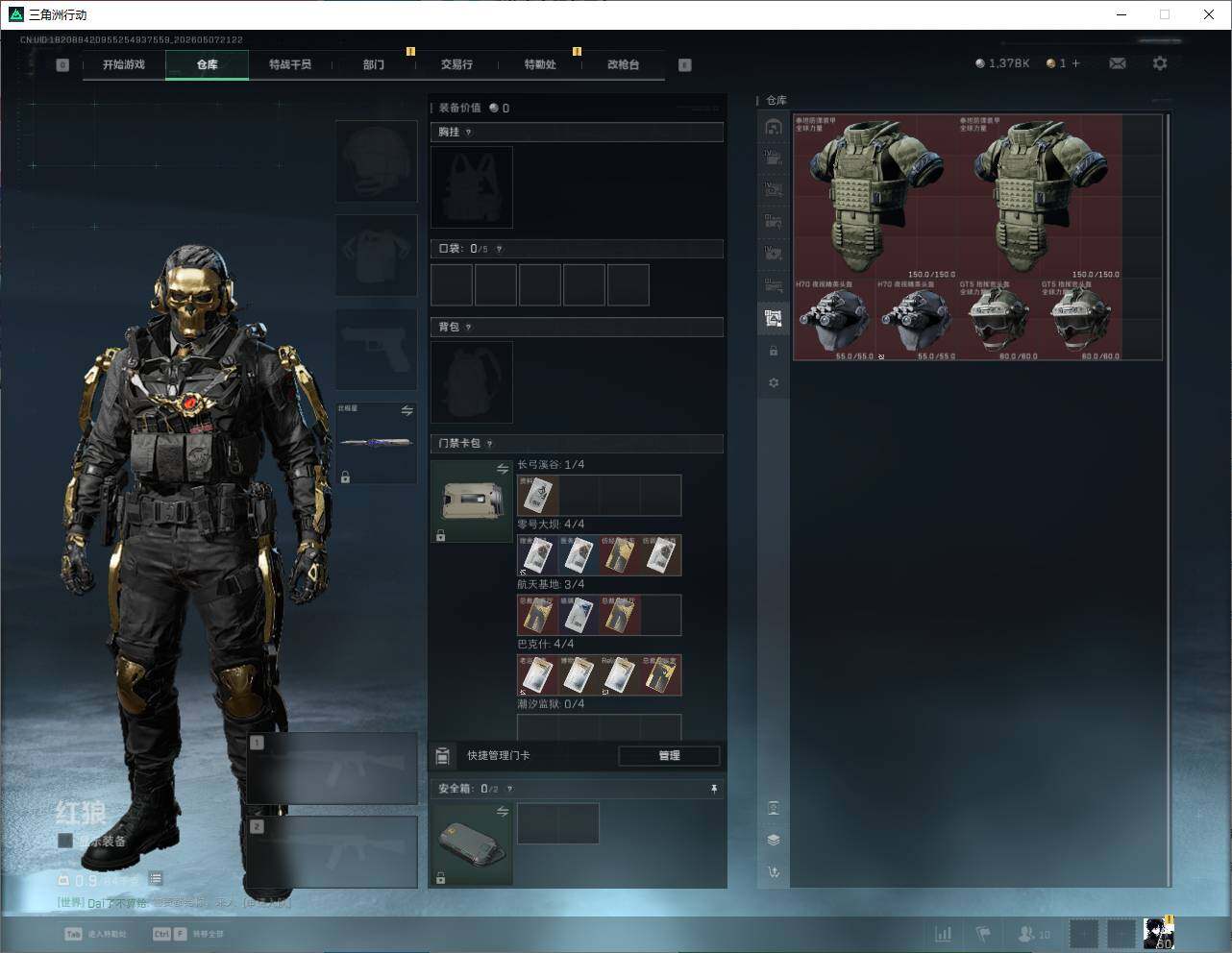
Task: Click the swap arrows on the keycard pack
Action: (503, 469)
